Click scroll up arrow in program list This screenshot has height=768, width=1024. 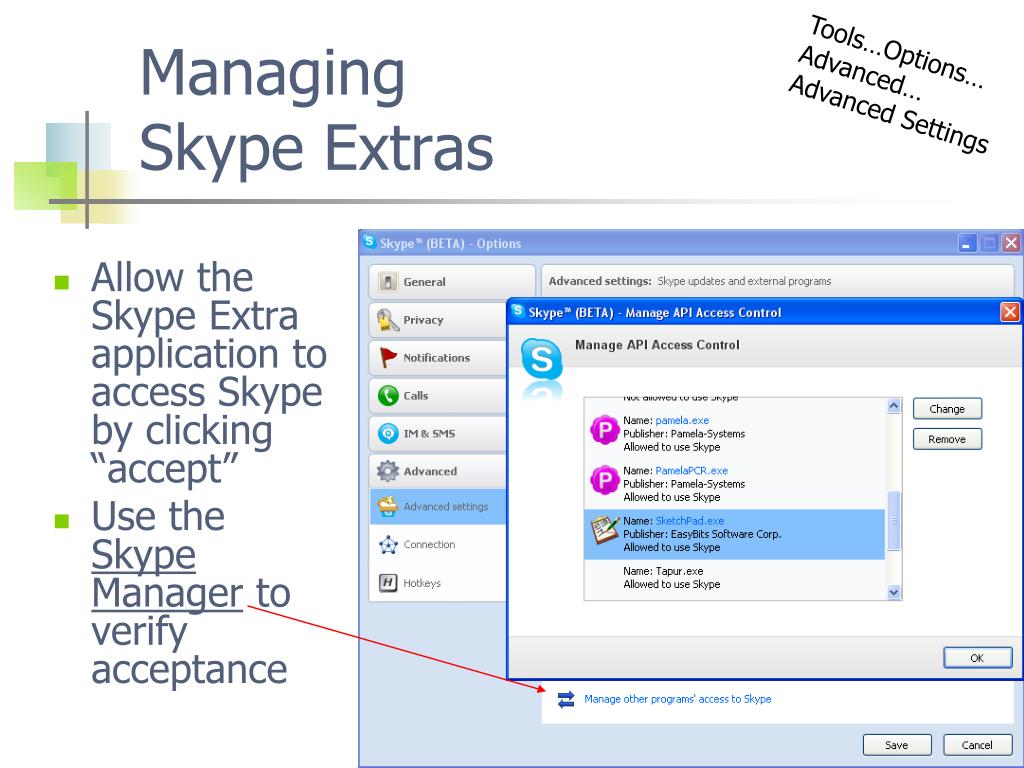(x=894, y=406)
